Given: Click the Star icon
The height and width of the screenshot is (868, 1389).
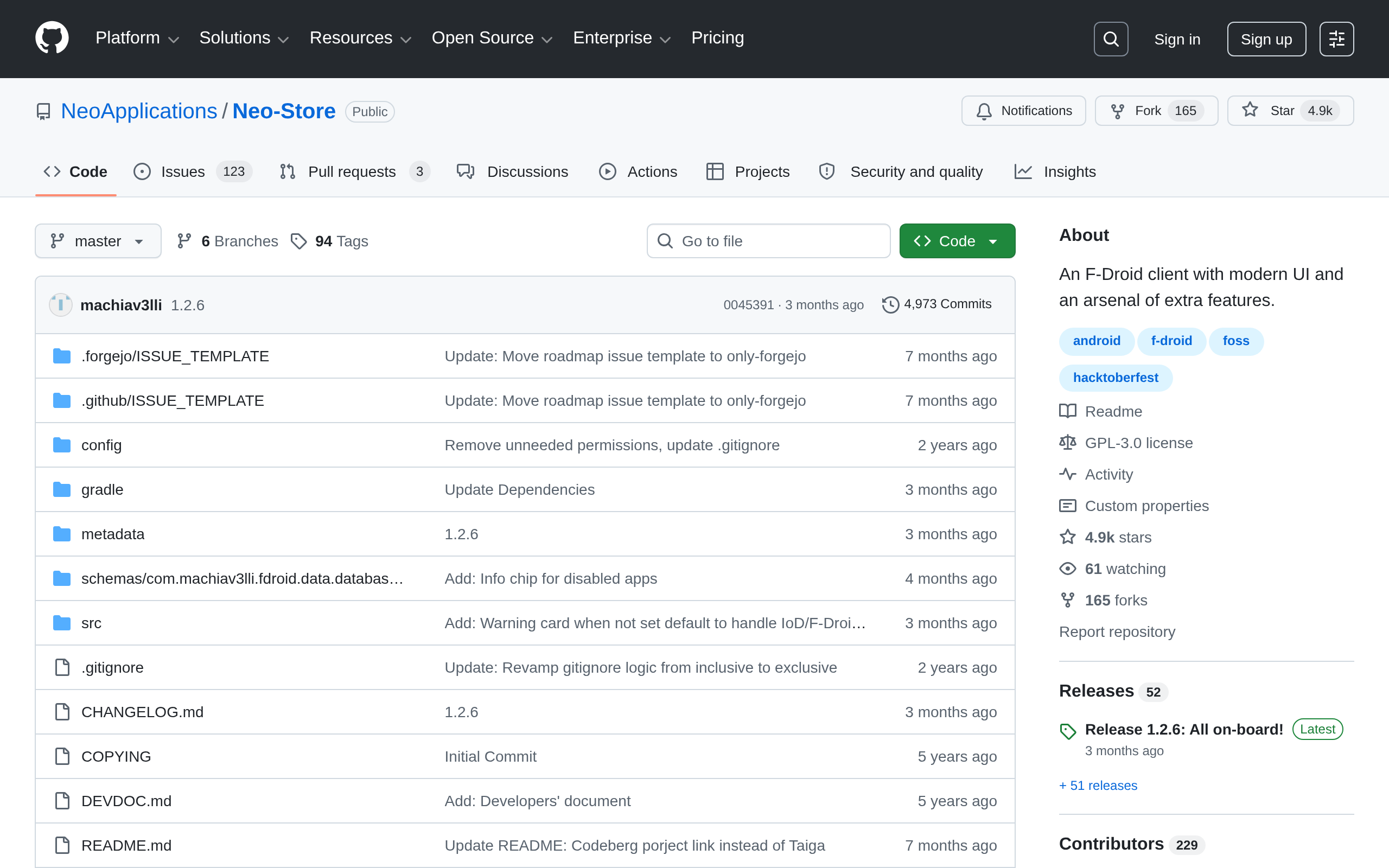Looking at the screenshot, I should point(1250,110).
